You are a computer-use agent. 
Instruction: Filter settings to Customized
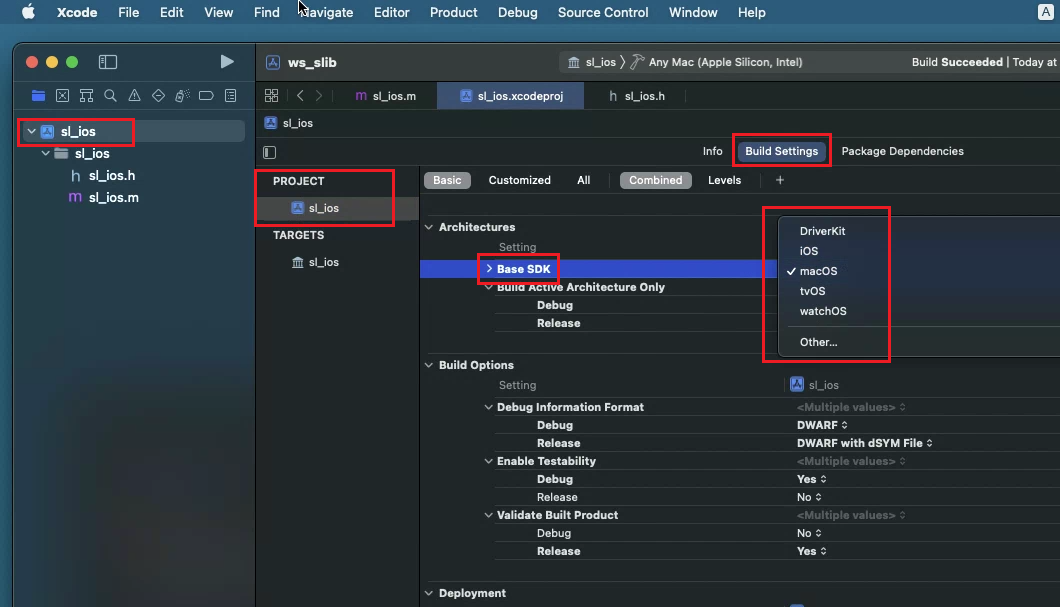519,180
